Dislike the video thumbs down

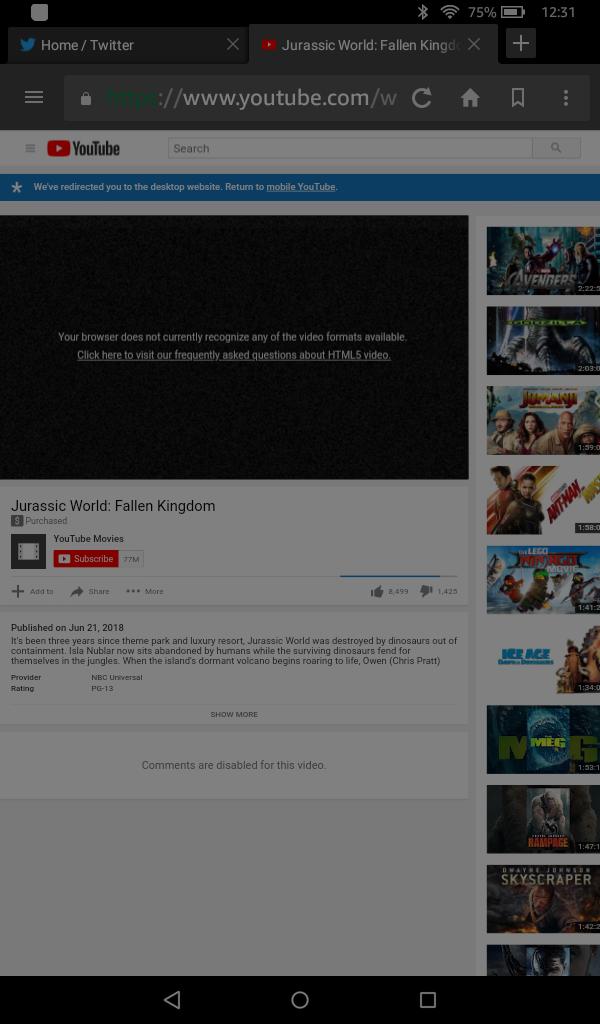438,592
